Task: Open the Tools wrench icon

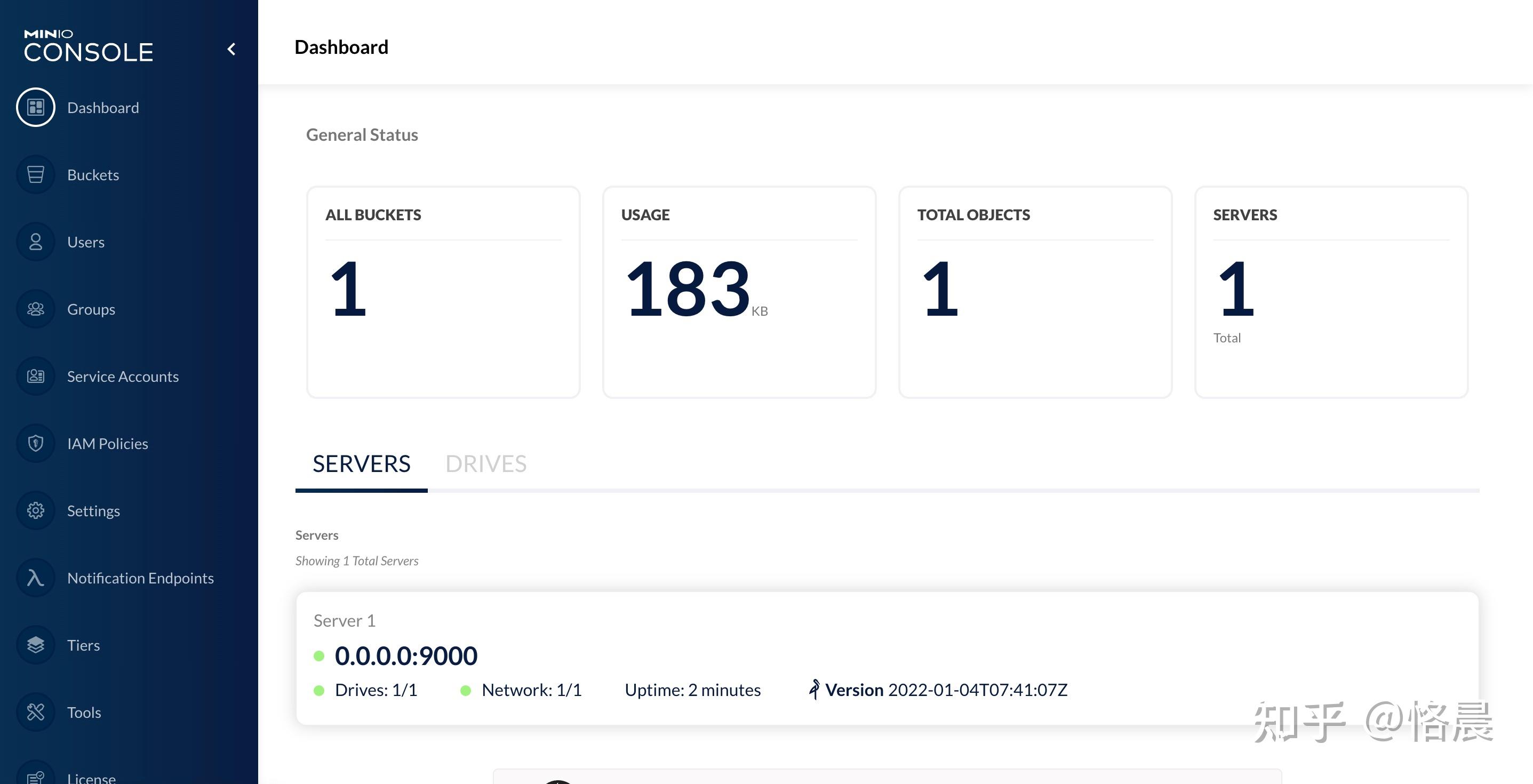Action: 36,713
